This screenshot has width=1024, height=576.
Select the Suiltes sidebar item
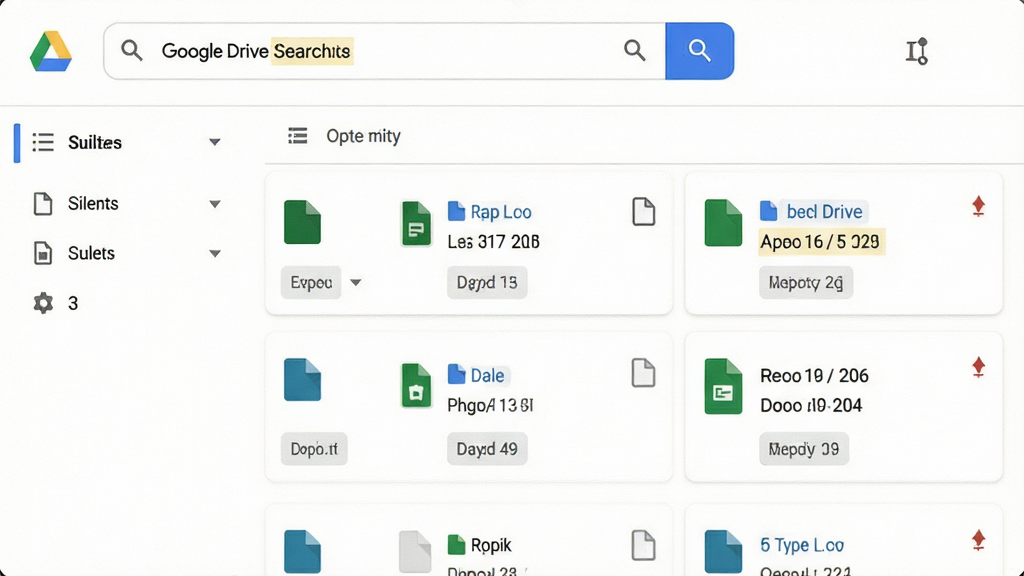(x=95, y=142)
